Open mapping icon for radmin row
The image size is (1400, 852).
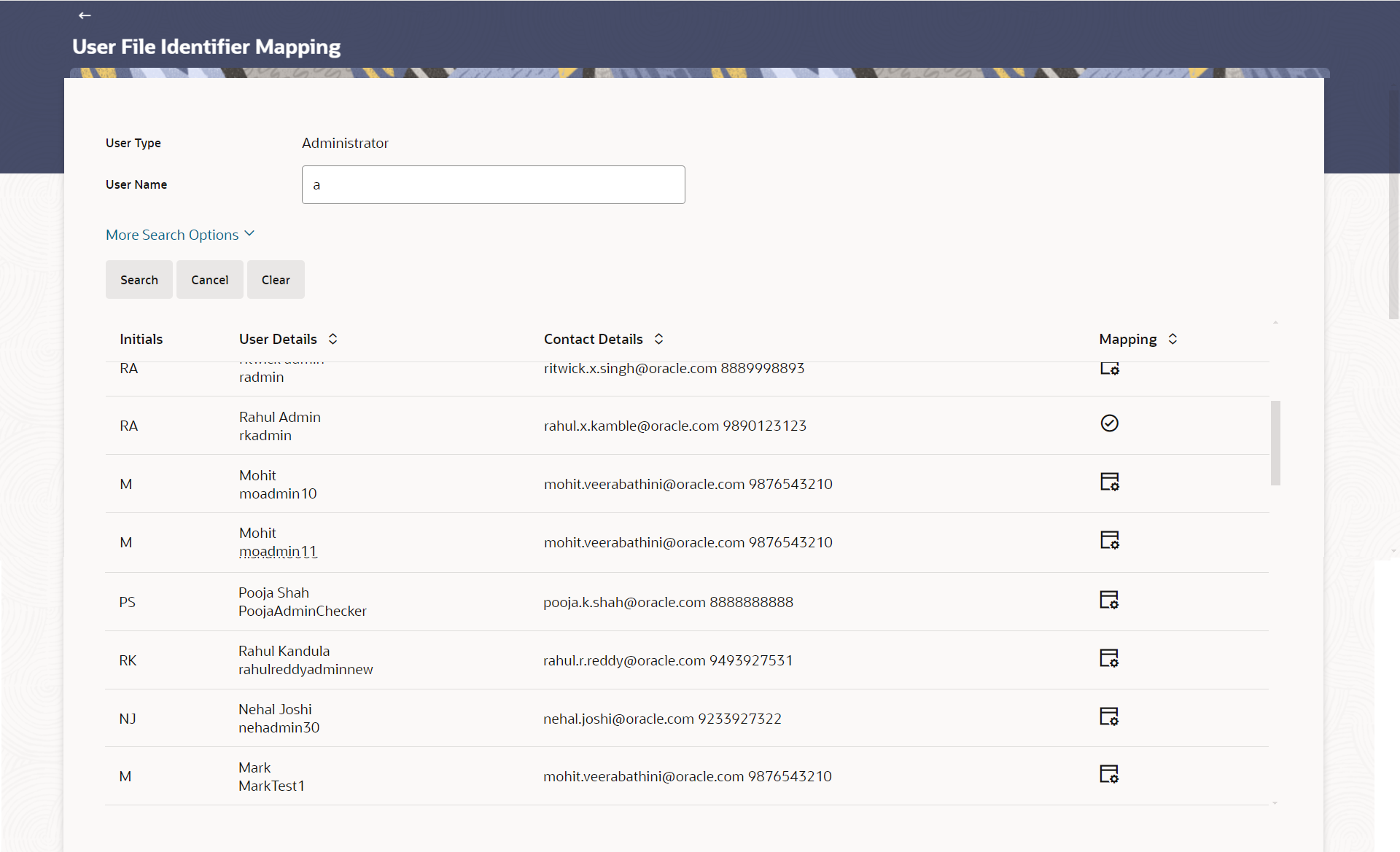click(x=1109, y=369)
